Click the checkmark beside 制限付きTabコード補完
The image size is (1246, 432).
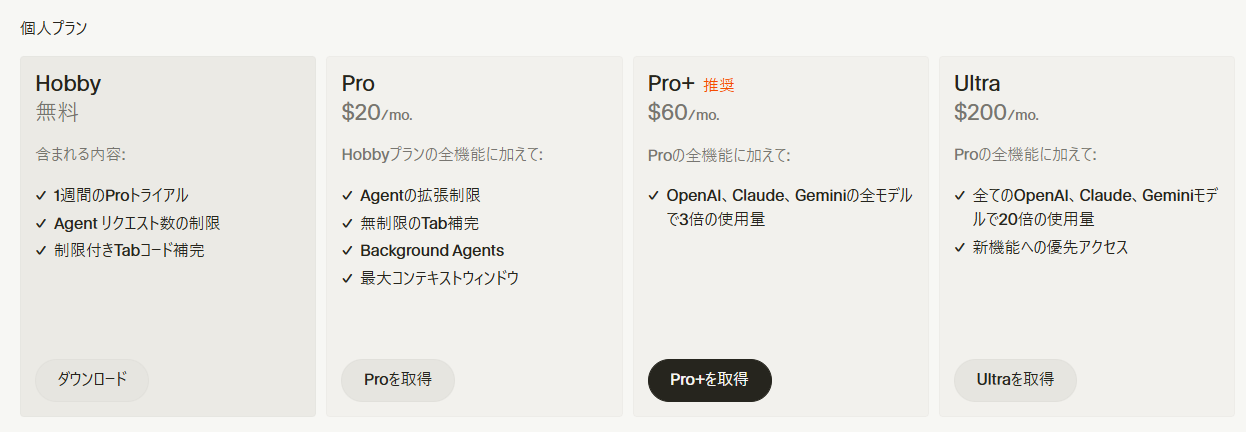tap(41, 251)
